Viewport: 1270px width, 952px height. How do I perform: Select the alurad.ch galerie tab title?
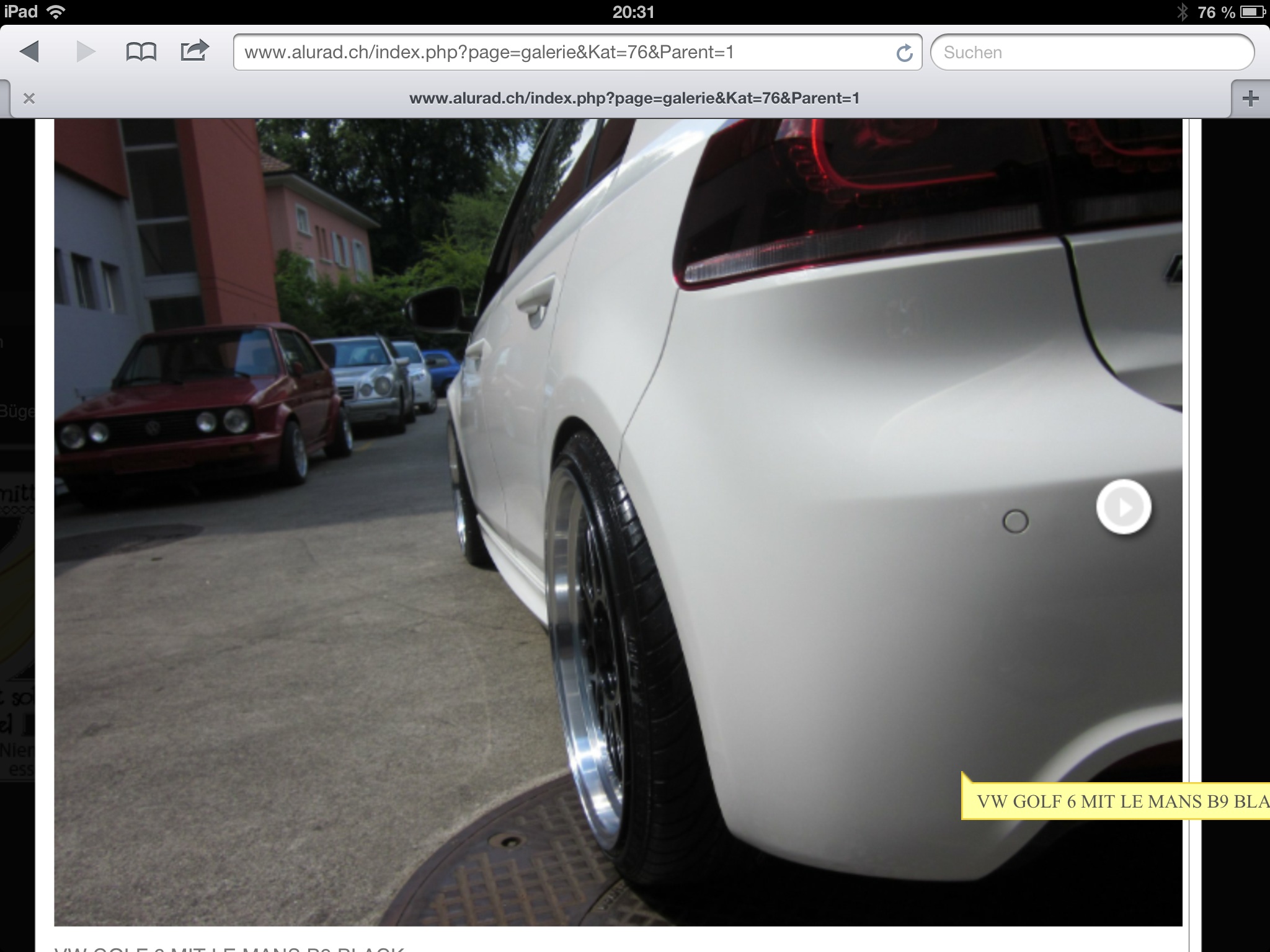(634, 98)
